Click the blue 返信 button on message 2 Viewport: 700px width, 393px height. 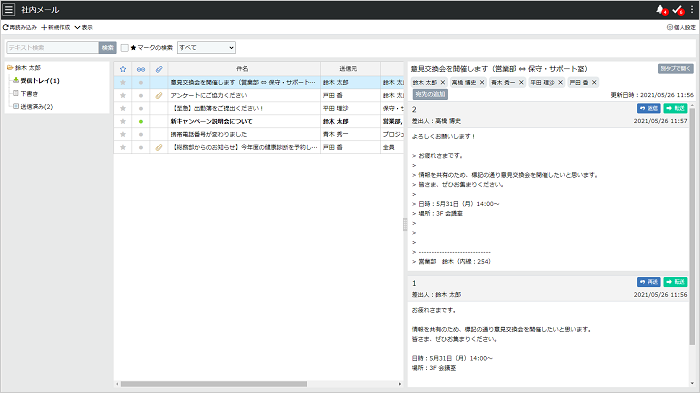(649, 108)
